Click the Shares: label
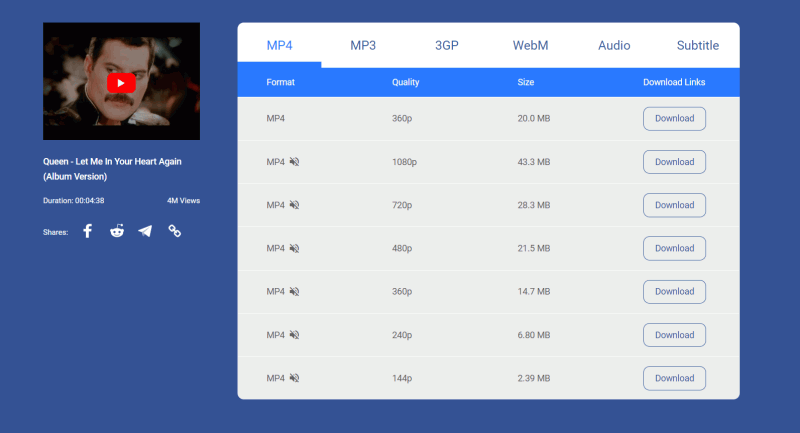Screen dimensions: 800x433 pyautogui.click(x=56, y=232)
